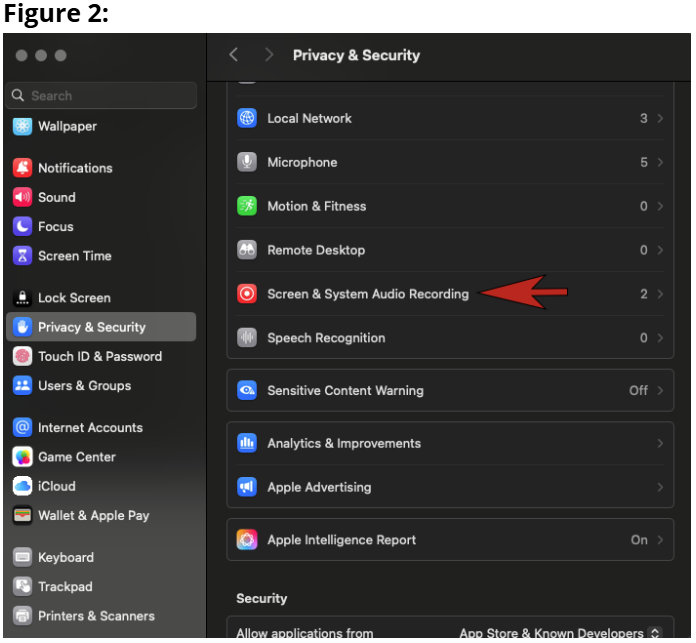Click the Speech Recognition waveform icon
The width and height of the screenshot is (696, 643).
[247, 338]
